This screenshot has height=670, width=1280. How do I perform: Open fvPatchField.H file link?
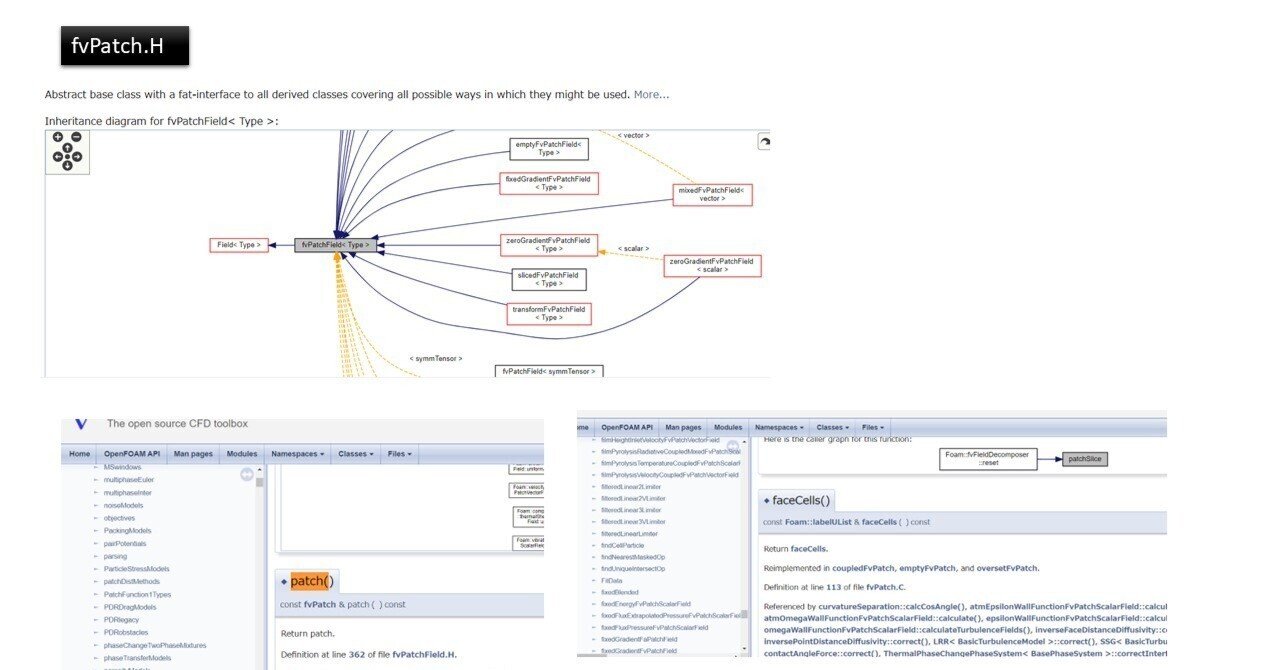pos(424,654)
